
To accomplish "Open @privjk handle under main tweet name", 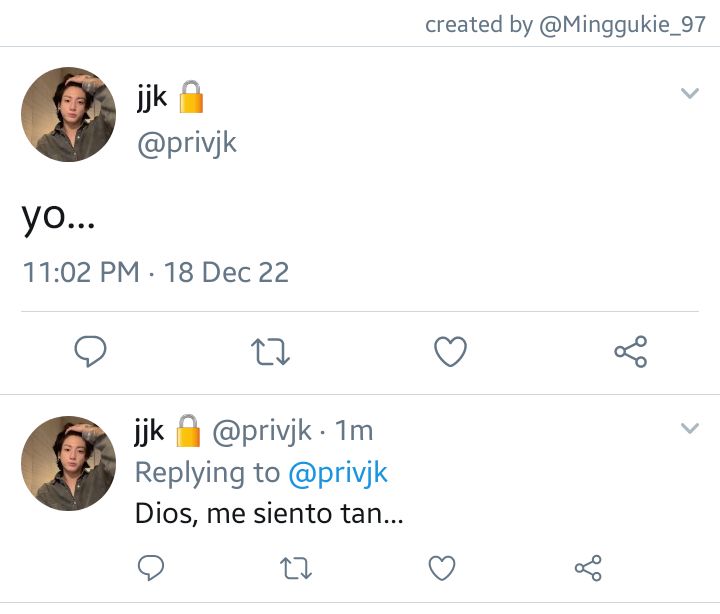I will pyautogui.click(x=187, y=143).
